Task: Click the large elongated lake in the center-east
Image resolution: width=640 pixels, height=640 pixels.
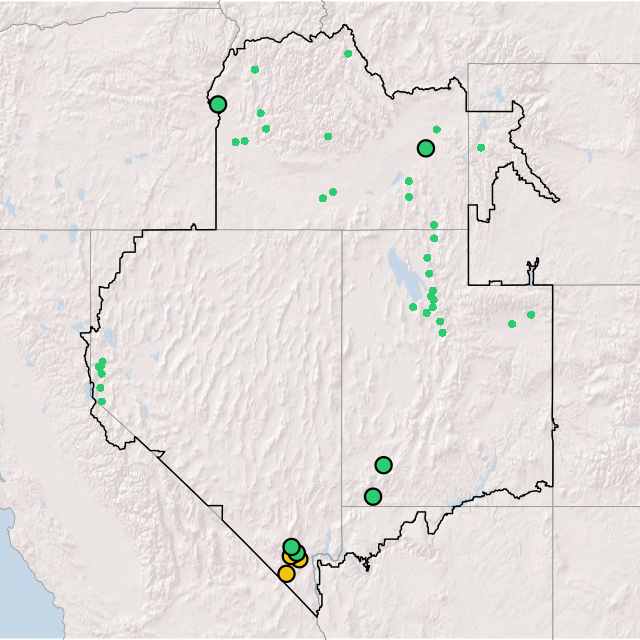Action: click(398, 268)
